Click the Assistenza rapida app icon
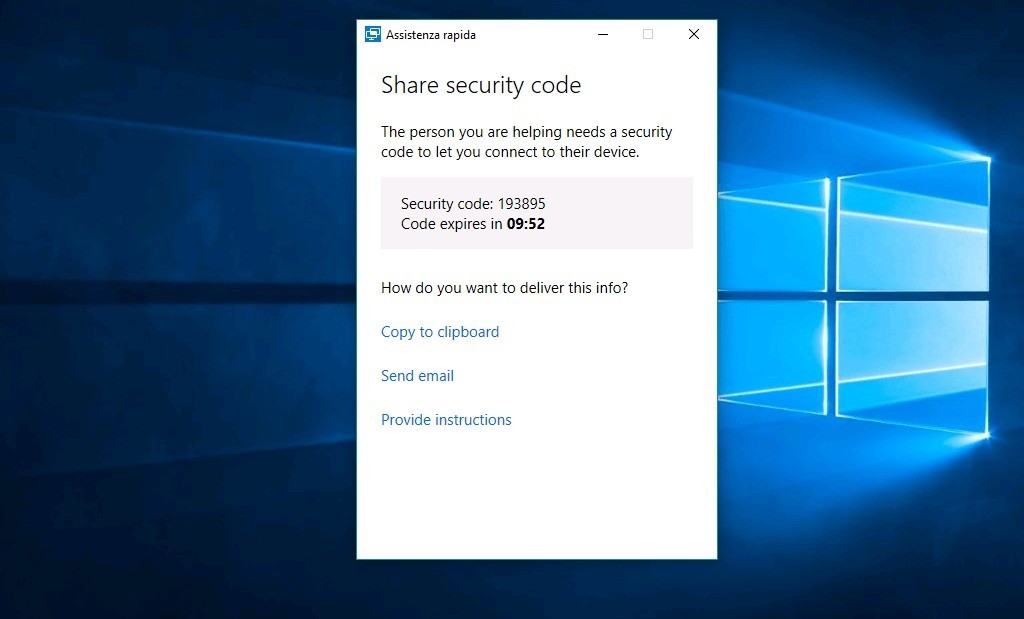The image size is (1024, 619). [x=373, y=34]
